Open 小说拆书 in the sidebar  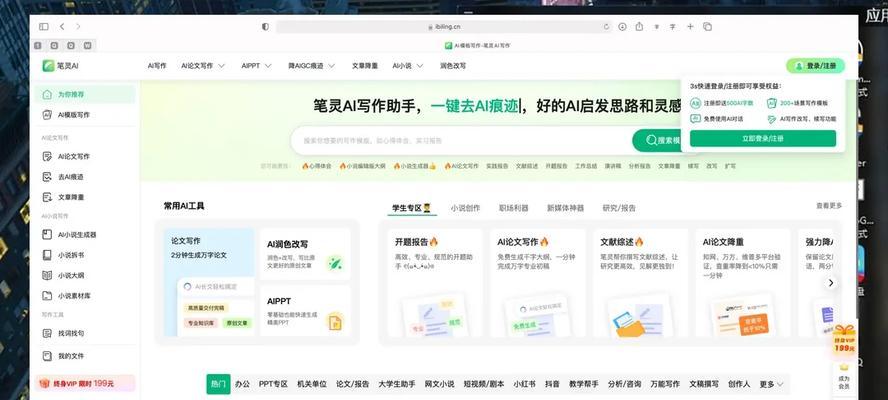click(x=85, y=255)
